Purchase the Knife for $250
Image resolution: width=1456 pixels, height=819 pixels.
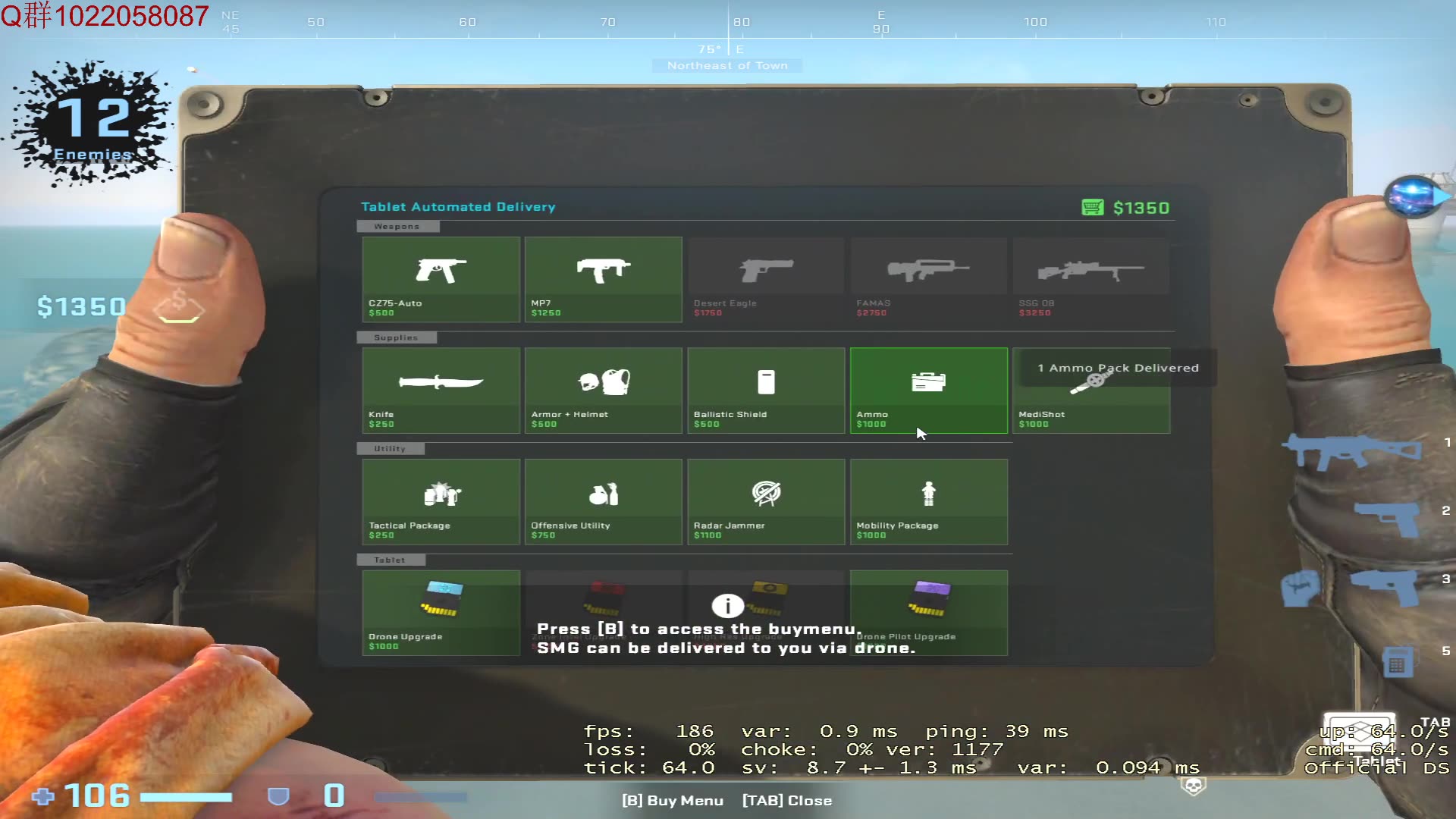coord(441,390)
